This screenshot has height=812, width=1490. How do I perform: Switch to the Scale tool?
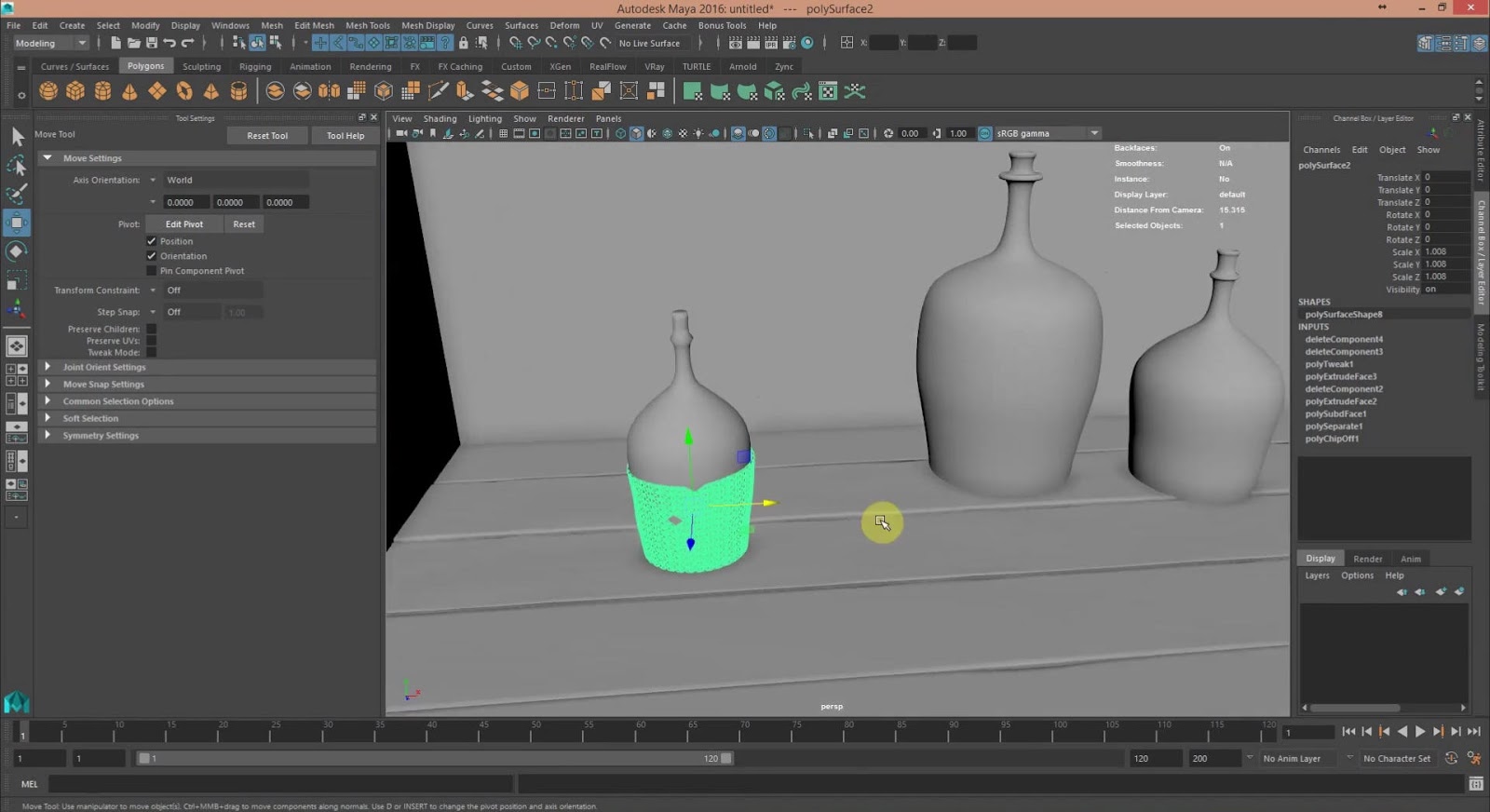tap(17, 280)
